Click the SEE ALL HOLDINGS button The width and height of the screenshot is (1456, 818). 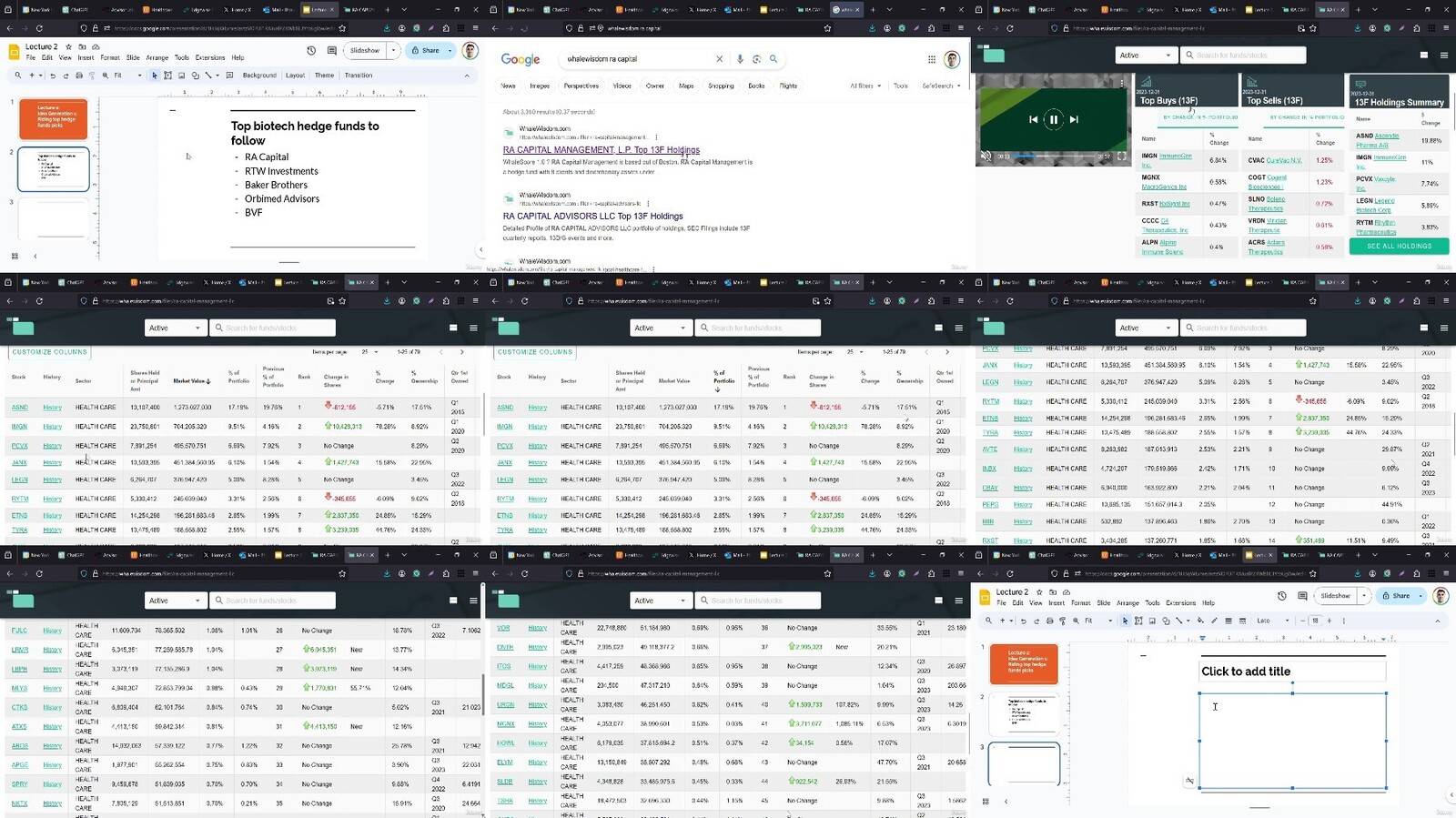point(1399,247)
